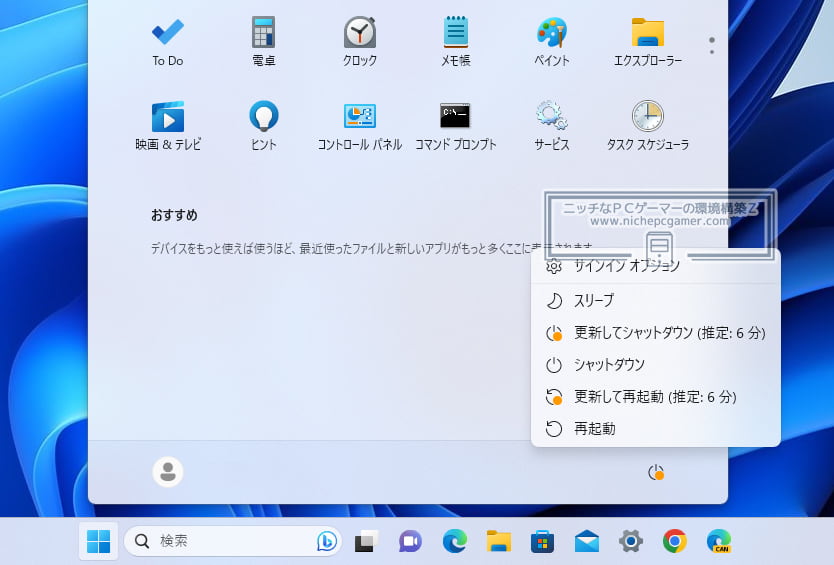Image resolution: width=834 pixels, height=565 pixels.
Task: Choose 更新してシャットダウン option
Action: click(655, 332)
